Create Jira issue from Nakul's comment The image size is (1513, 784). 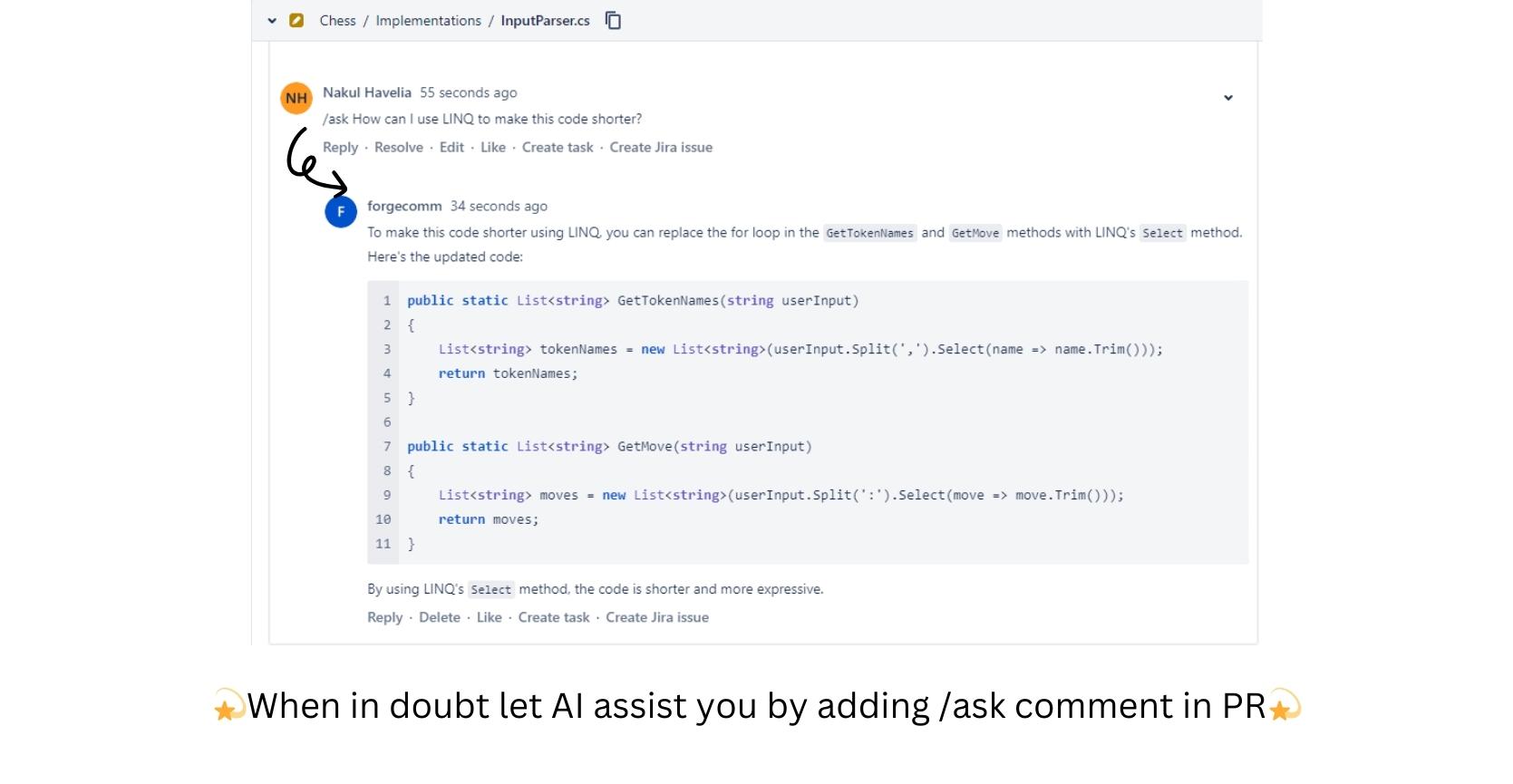(x=661, y=147)
